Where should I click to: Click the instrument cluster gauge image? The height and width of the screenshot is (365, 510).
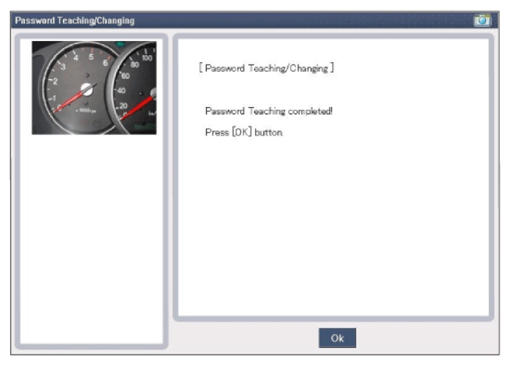coord(94,88)
